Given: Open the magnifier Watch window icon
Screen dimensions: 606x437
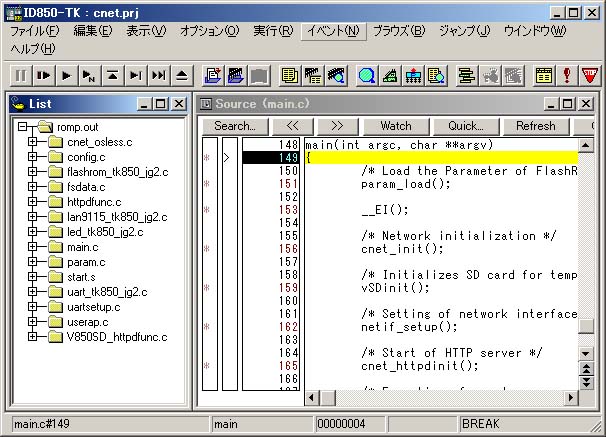Looking at the screenshot, I should (x=366, y=75).
